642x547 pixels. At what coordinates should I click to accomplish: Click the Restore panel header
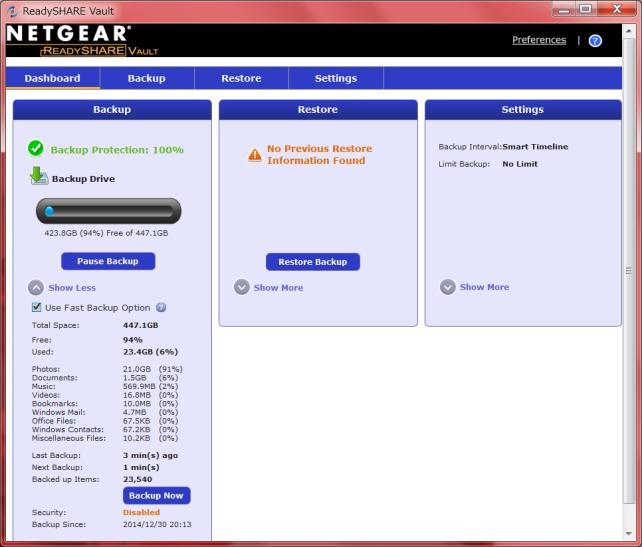point(318,110)
